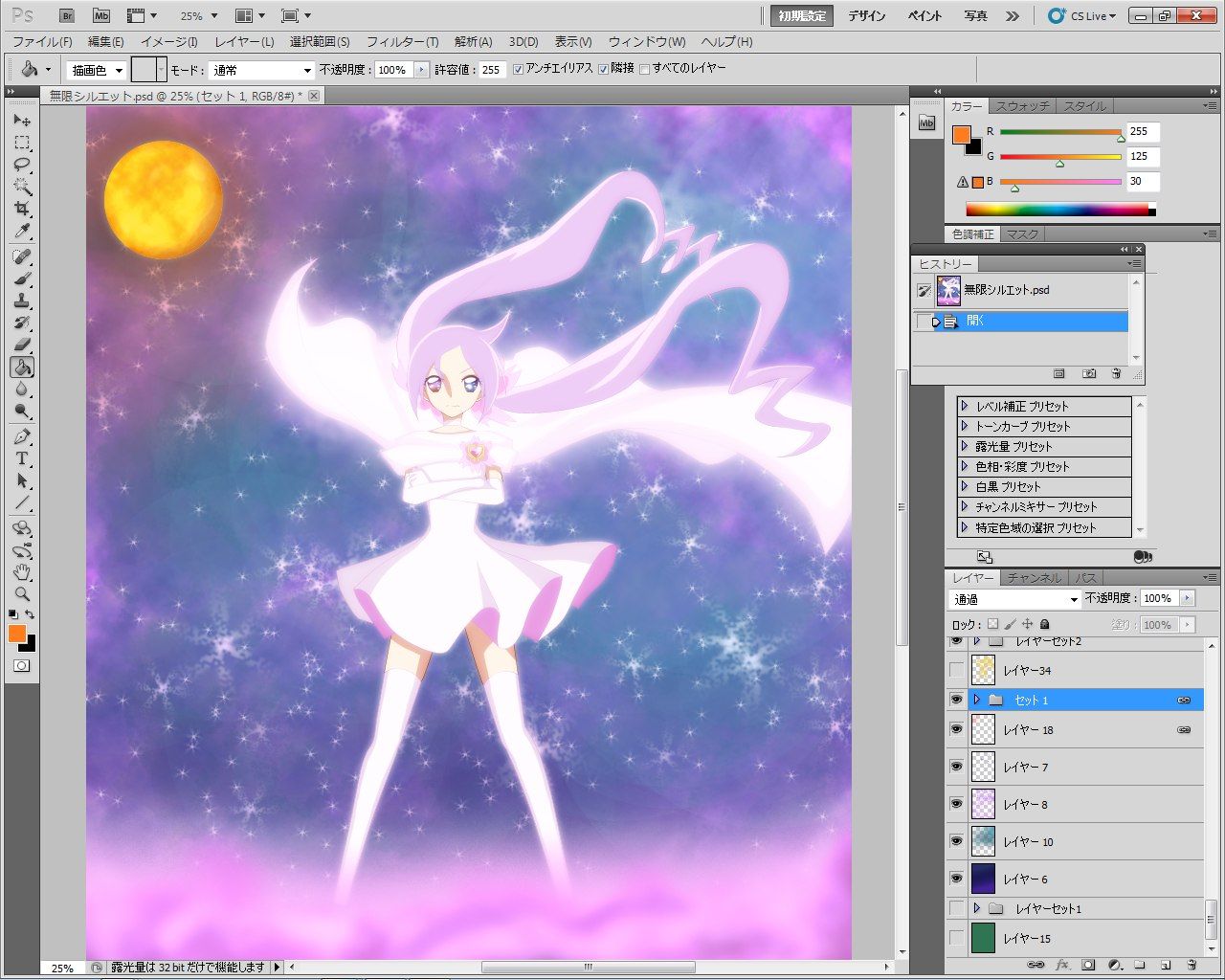Open the CS Live menu button
Image resolution: width=1225 pixels, height=980 pixels.
point(1082,16)
